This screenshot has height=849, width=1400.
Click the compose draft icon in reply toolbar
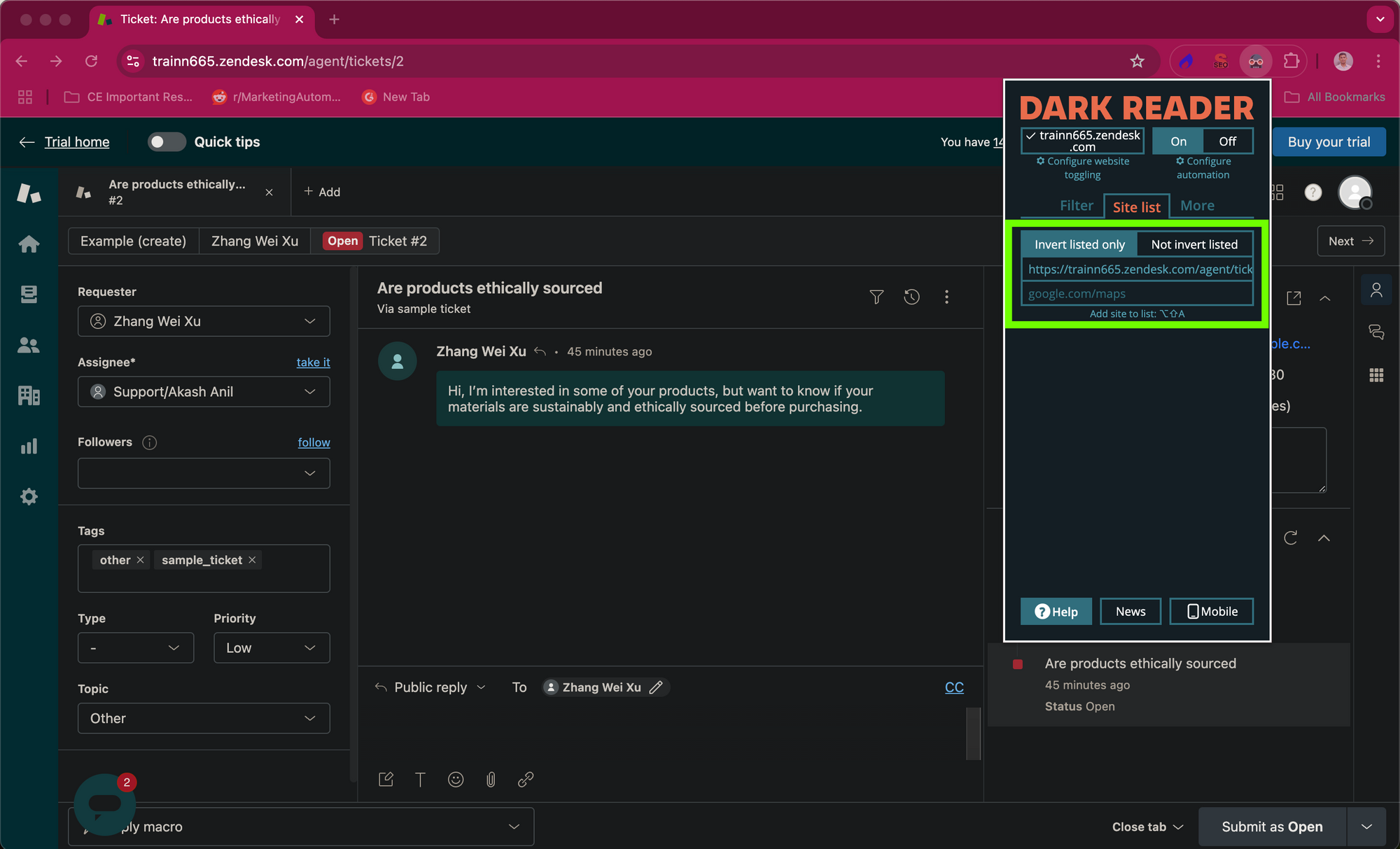point(386,780)
